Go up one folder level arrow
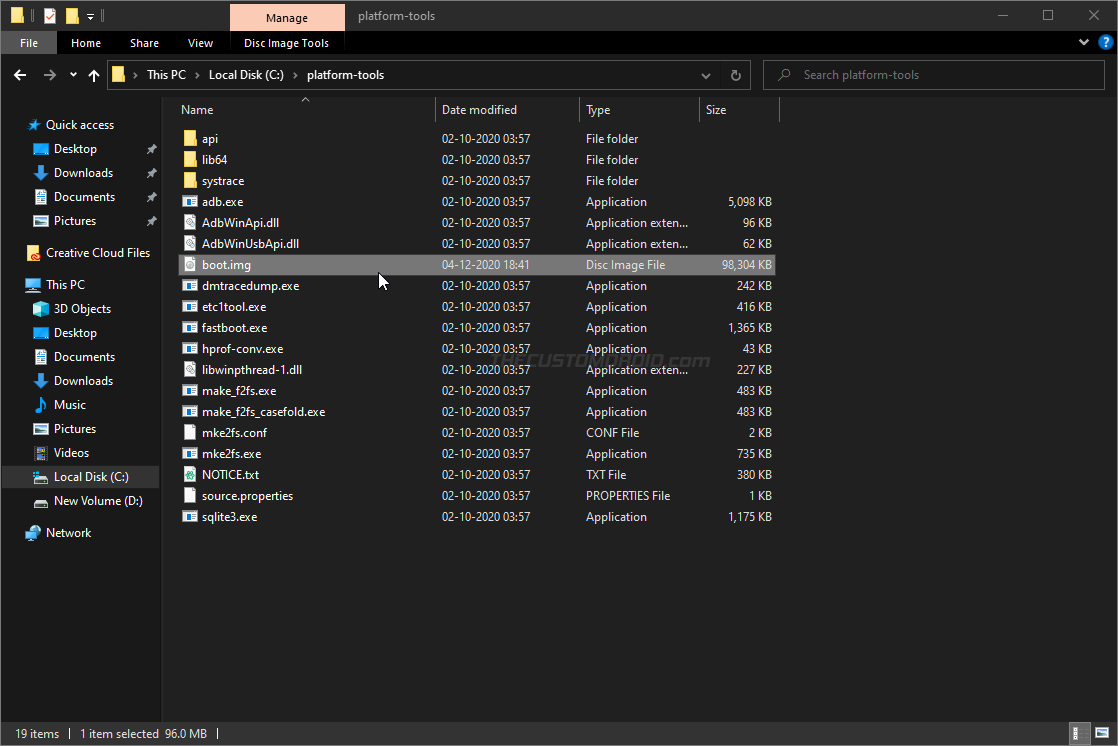Screen dimensions: 1118x746 [93, 75]
